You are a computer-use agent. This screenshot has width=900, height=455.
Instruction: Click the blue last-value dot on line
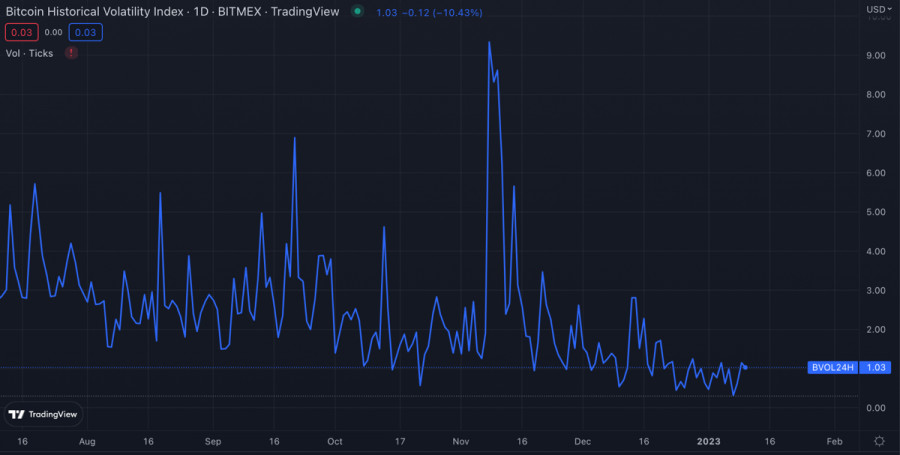point(745,367)
